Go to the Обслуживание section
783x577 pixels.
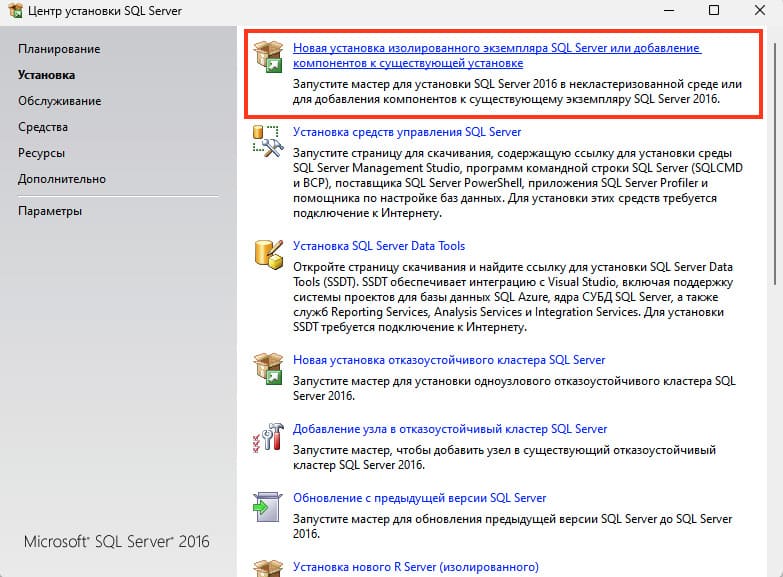click(x=59, y=101)
